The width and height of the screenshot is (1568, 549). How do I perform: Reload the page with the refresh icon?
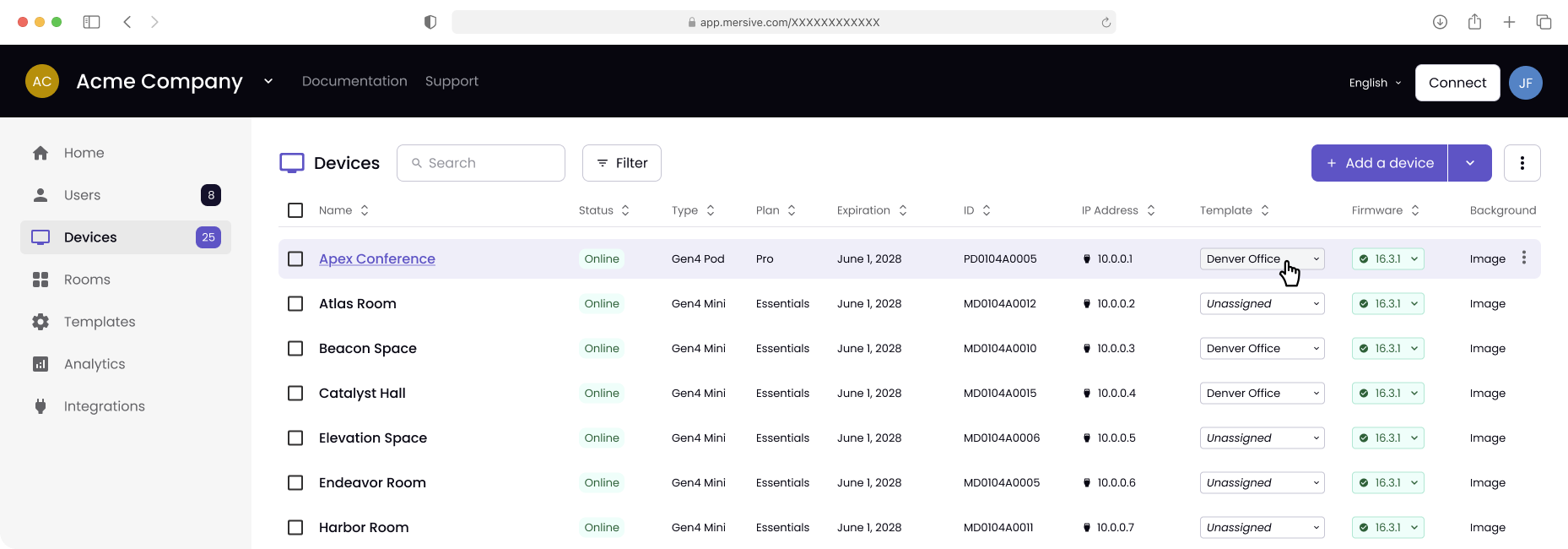click(x=1106, y=22)
